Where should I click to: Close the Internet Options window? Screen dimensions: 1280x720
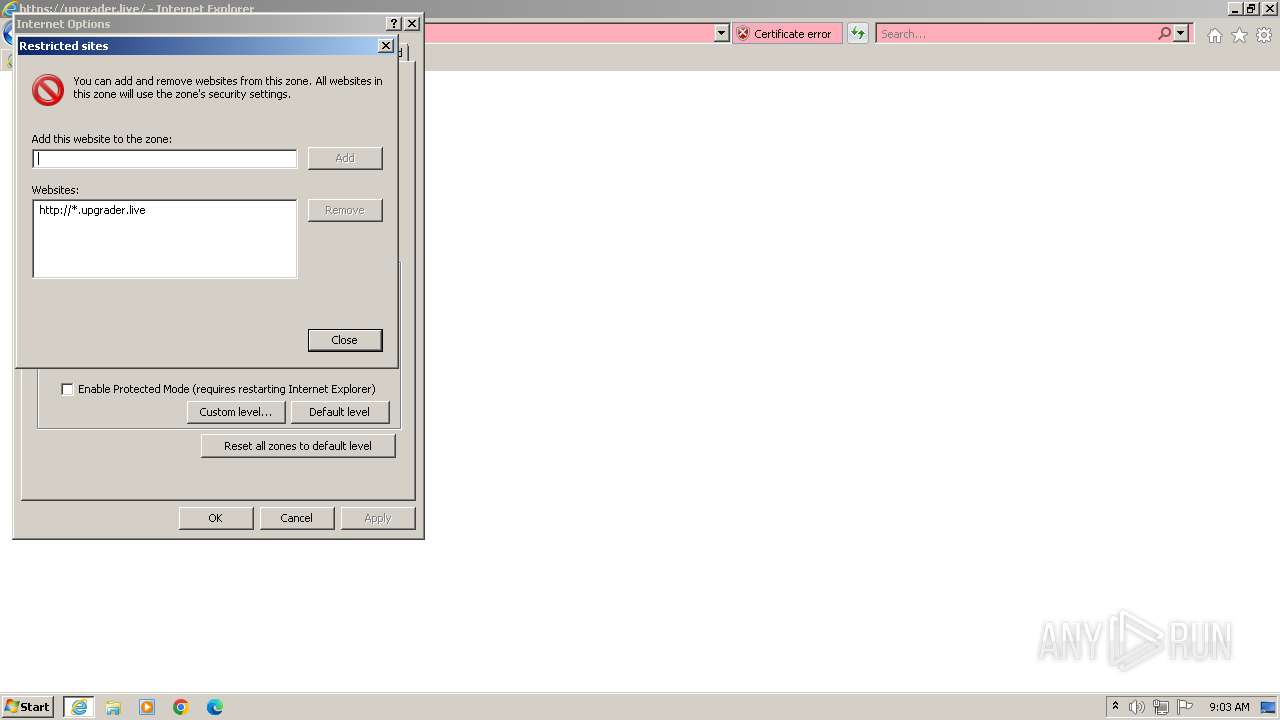pos(412,24)
